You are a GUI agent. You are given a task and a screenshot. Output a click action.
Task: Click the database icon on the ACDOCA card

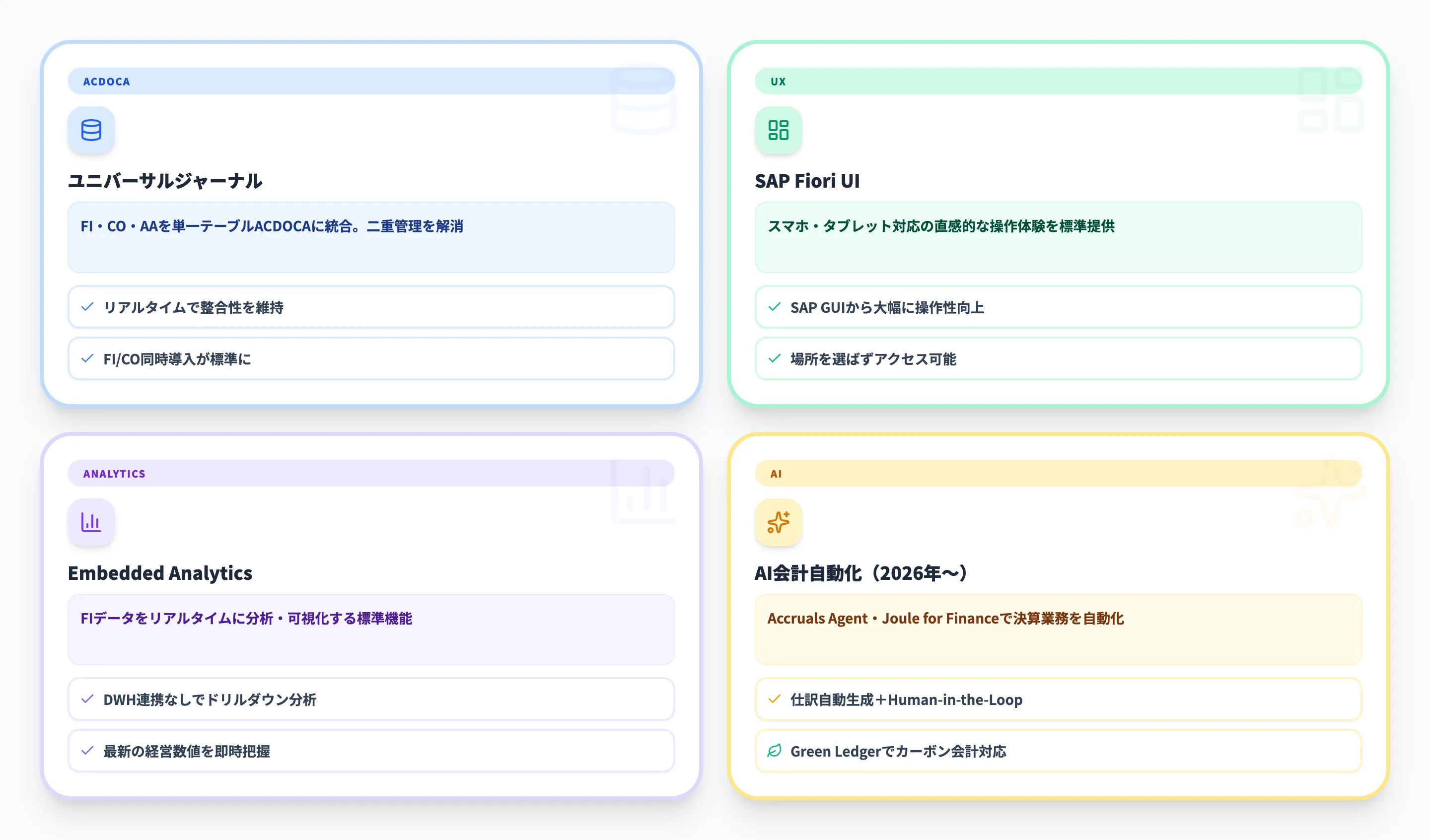tap(91, 130)
